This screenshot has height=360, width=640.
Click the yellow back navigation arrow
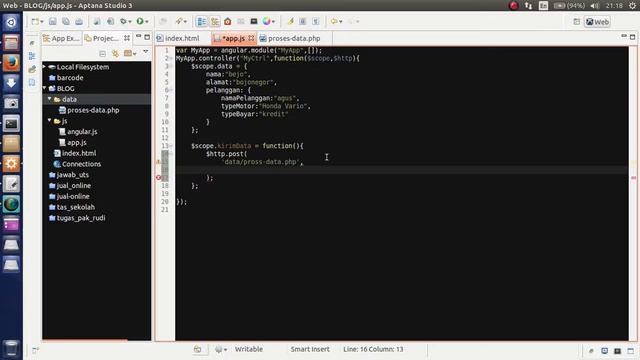pyautogui.click(x=334, y=21)
